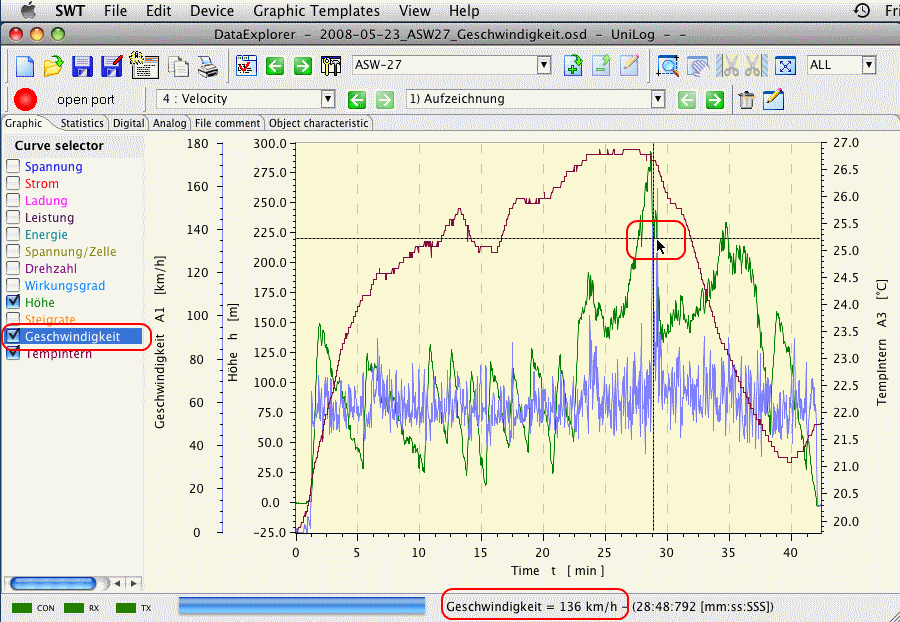Screen dimensions: 900x622
Task: Open the Device menu
Action: (212, 10)
